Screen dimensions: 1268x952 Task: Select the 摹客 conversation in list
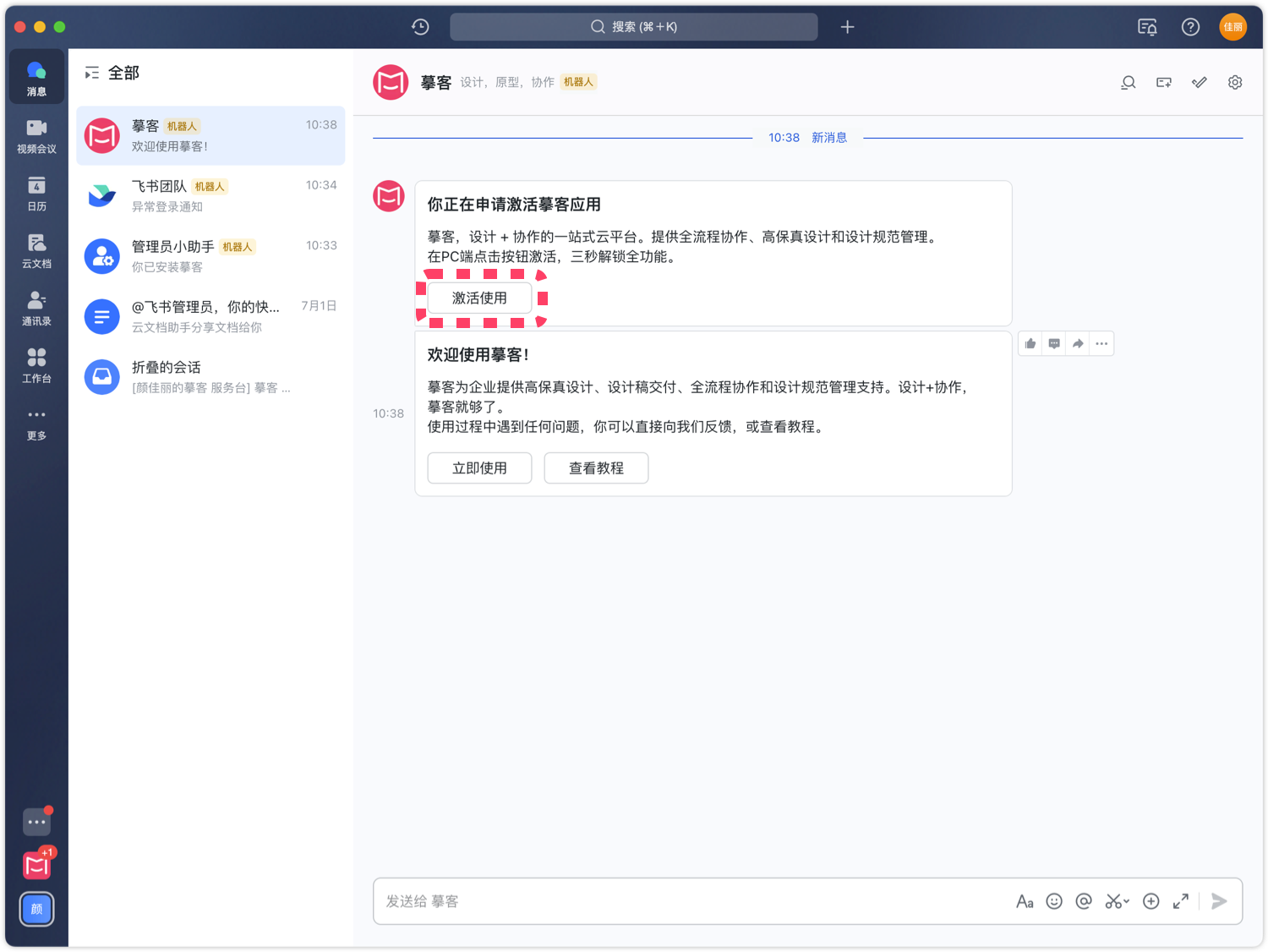(210, 135)
